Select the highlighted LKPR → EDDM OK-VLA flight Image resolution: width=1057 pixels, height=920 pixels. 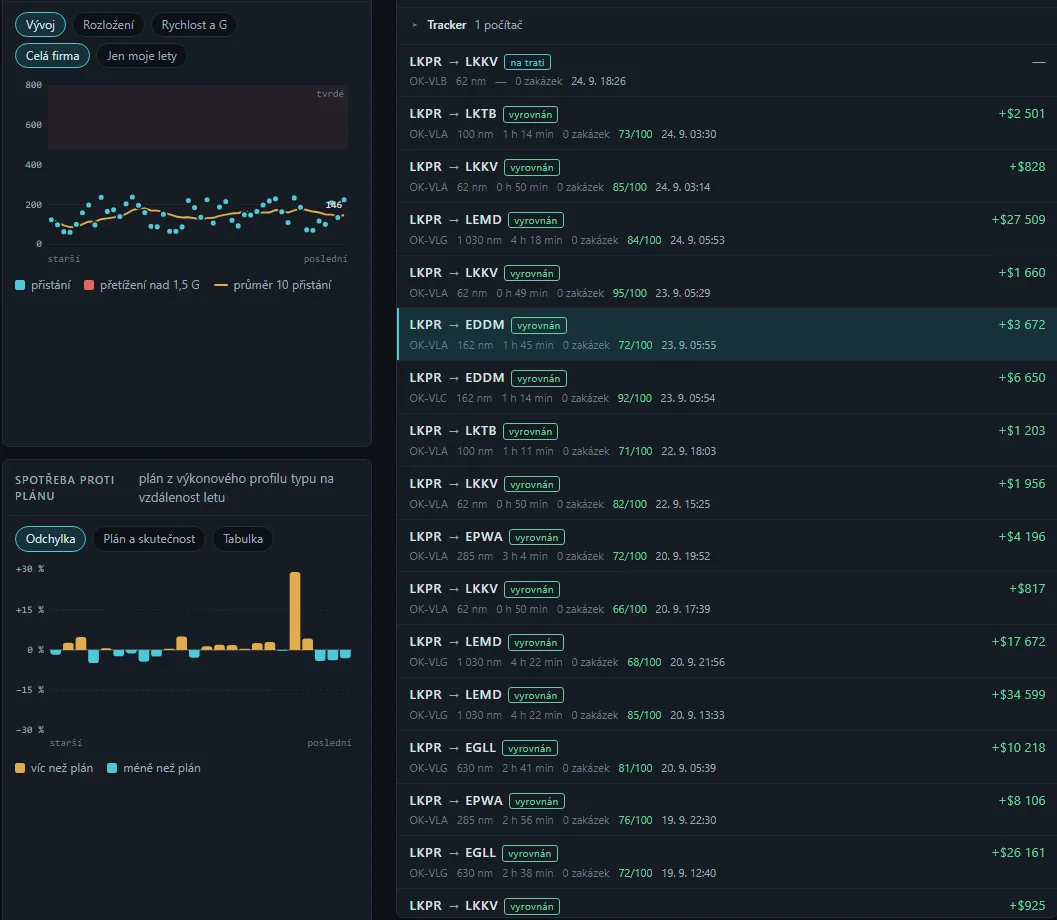pos(727,334)
